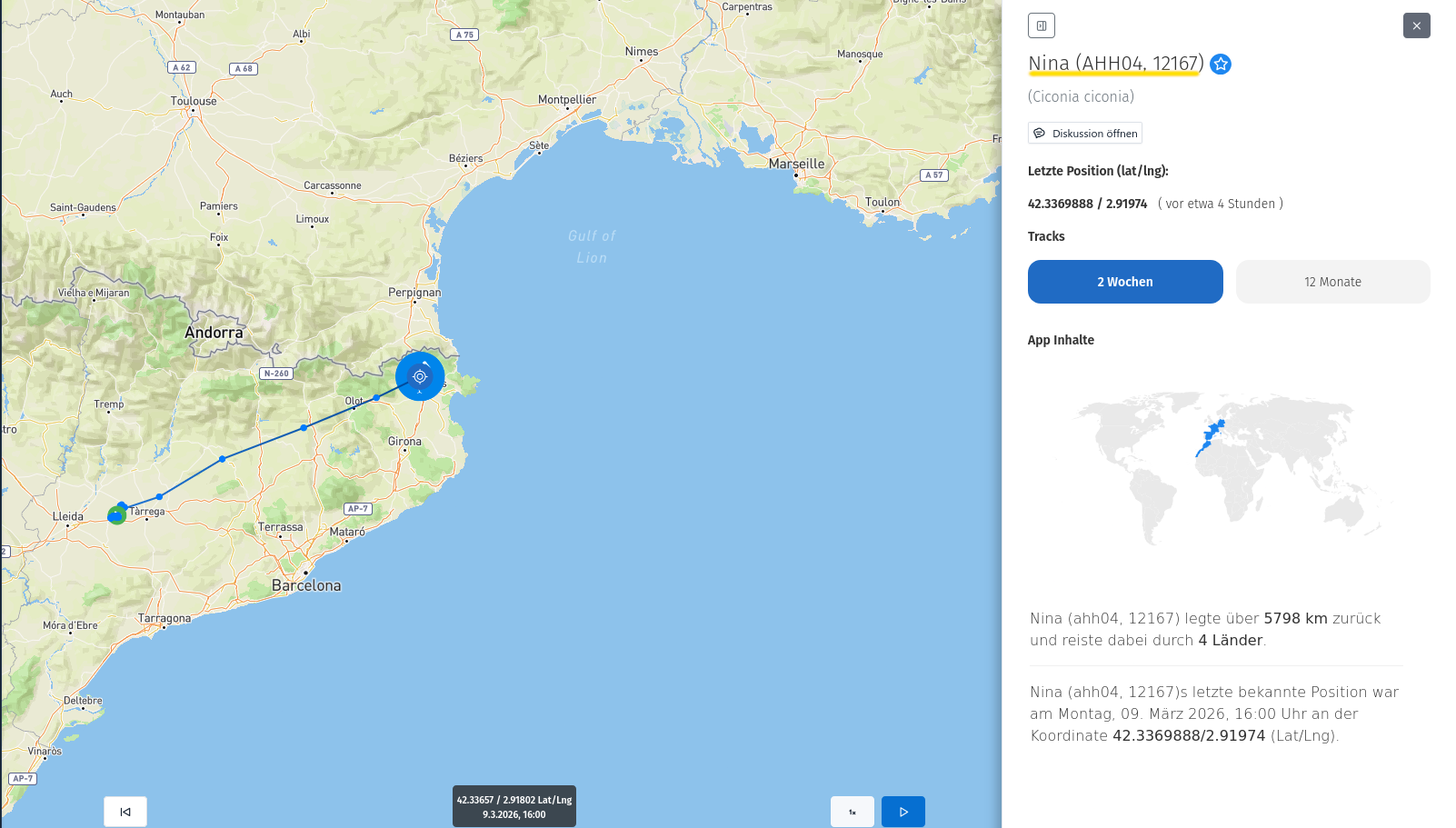Change playback speed using the 1x button
This screenshot has width=1456, height=828.
point(852,812)
